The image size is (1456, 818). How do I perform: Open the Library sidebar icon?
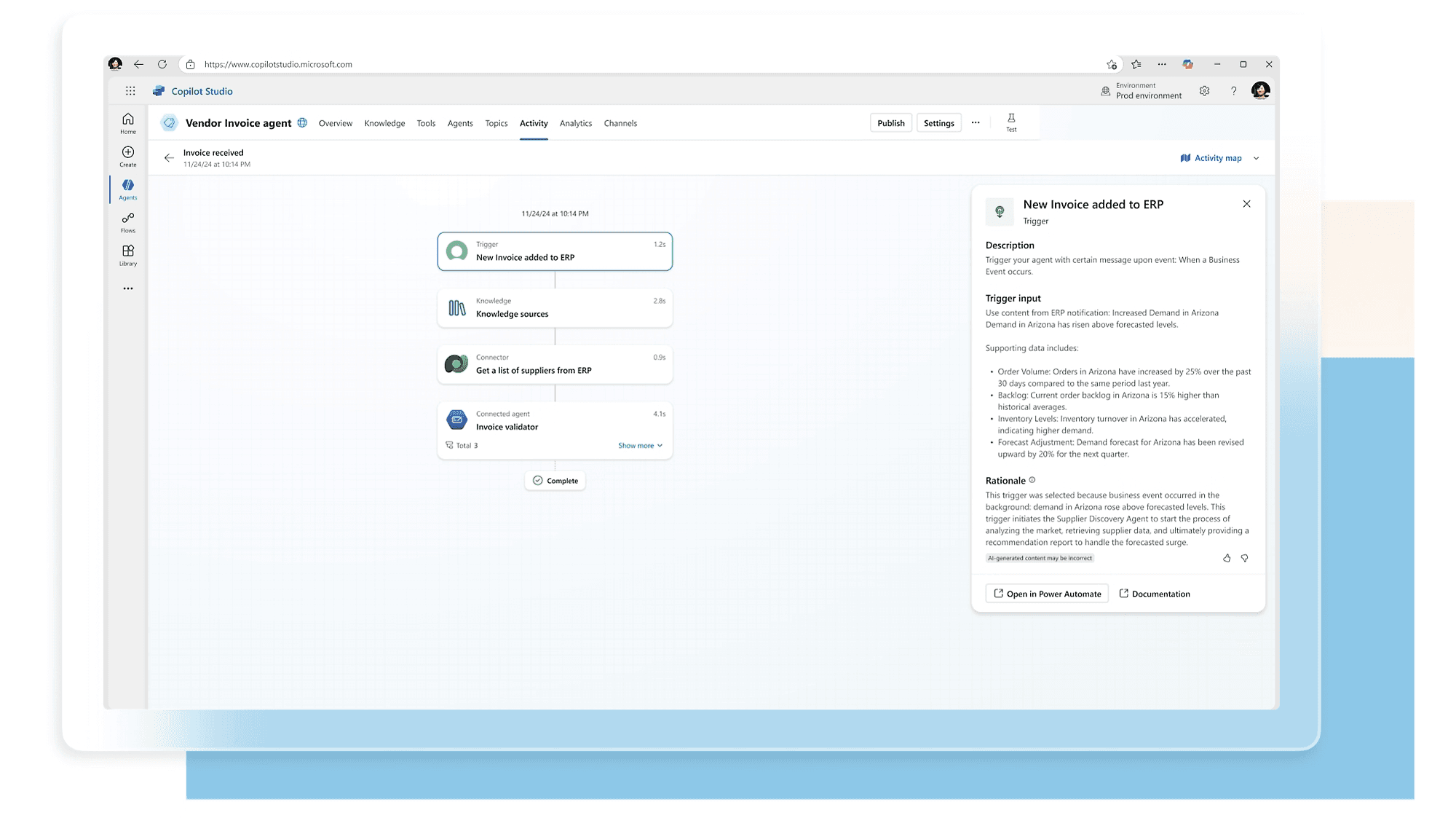pos(128,255)
